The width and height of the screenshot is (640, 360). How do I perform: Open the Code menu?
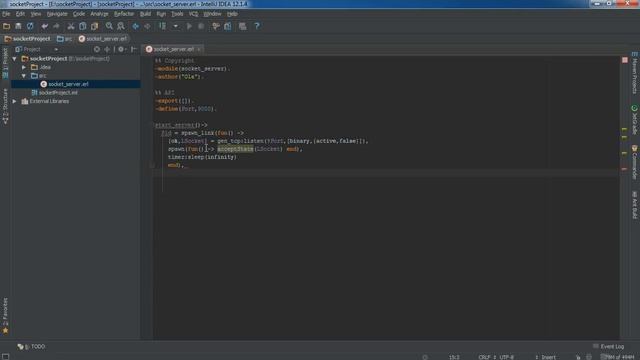79,14
